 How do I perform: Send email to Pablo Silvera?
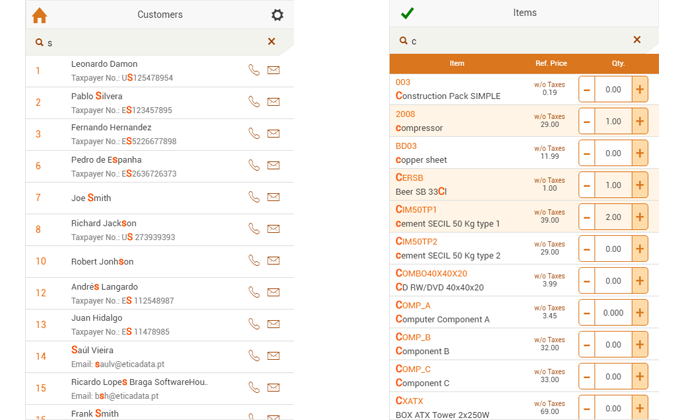pos(273,102)
